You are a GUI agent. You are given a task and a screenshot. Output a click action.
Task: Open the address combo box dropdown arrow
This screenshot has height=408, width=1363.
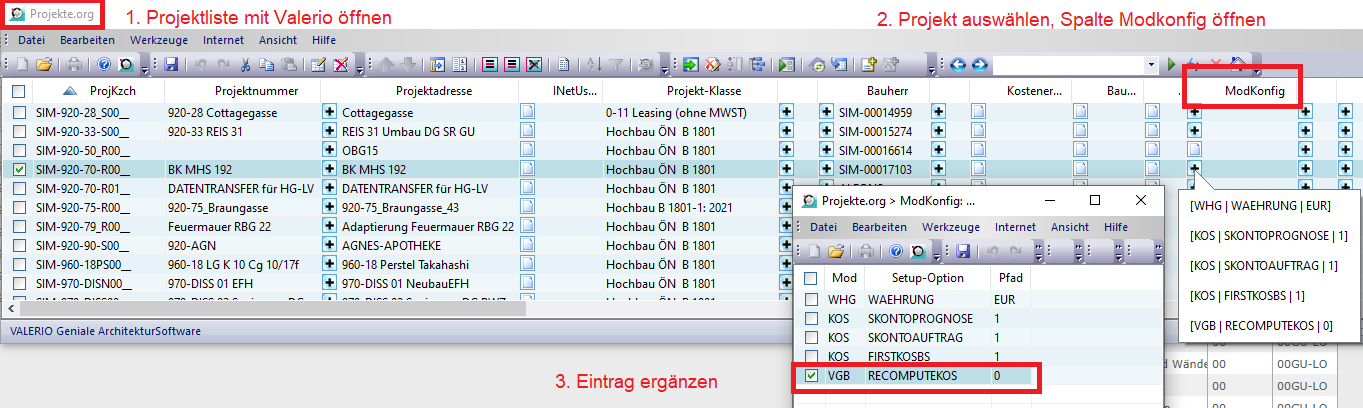(1152, 65)
